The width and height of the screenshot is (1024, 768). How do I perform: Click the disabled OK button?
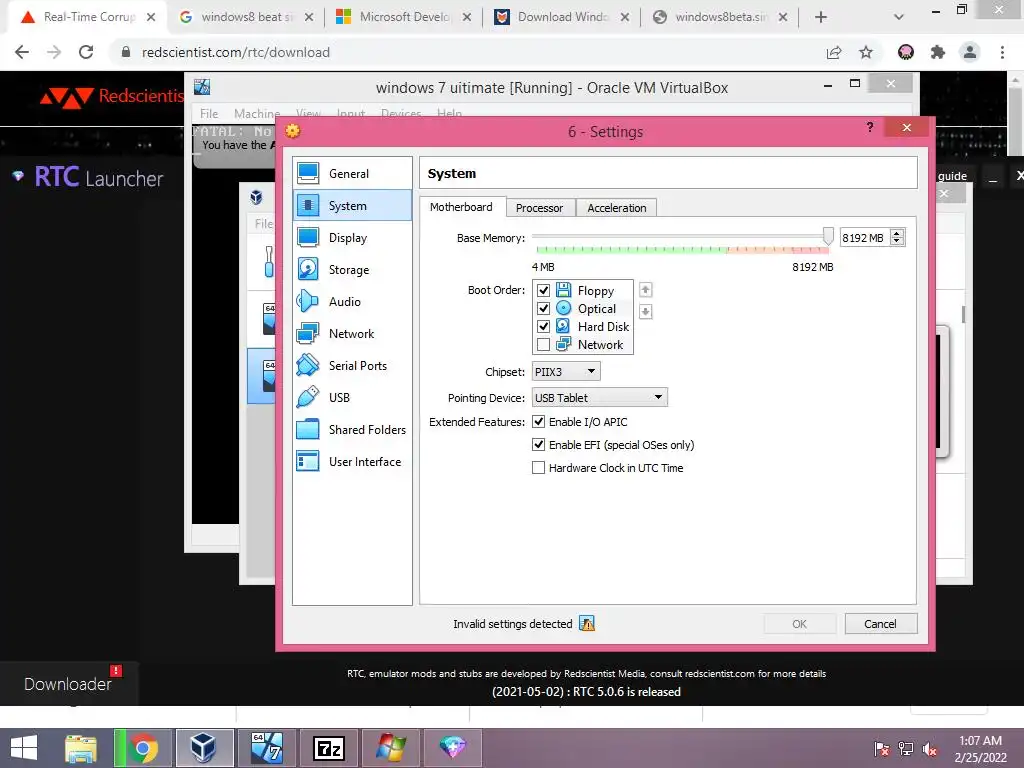(799, 624)
